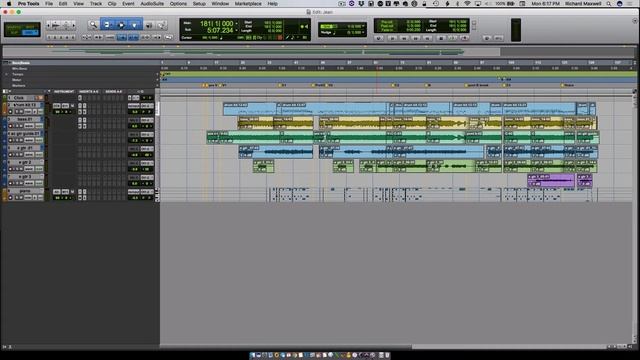Image resolution: width=640 pixels, height=360 pixels.
Task: Select the Pencil tool
Action: point(161,25)
